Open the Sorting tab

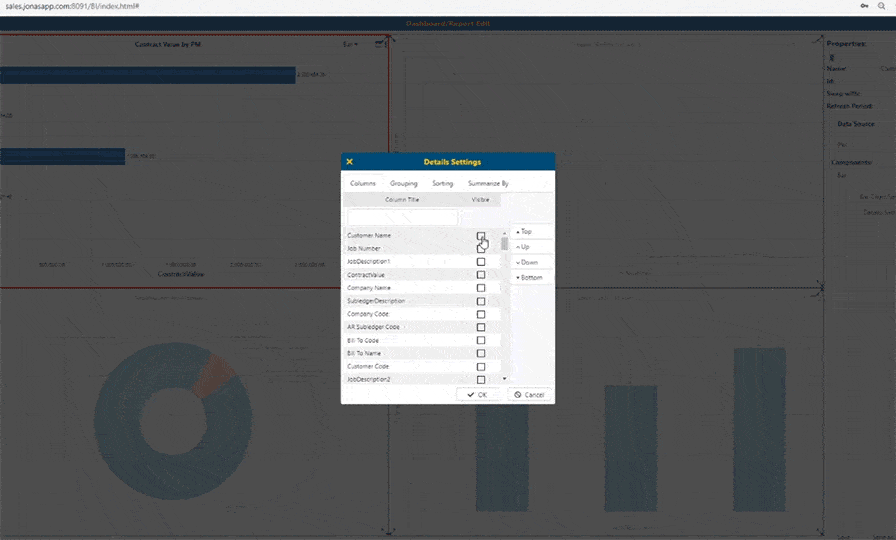pos(442,183)
